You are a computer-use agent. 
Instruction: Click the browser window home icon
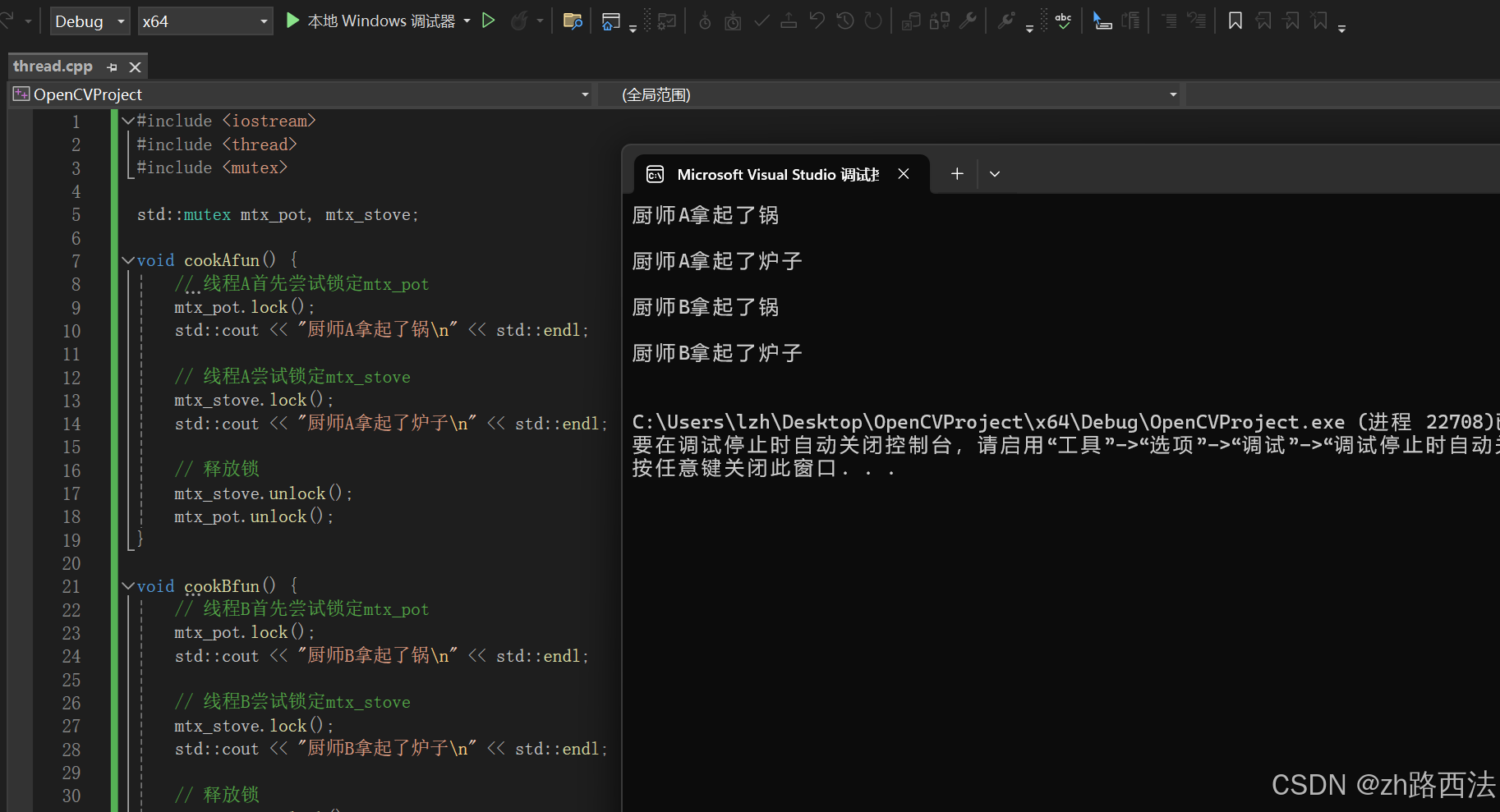point(610,21)
